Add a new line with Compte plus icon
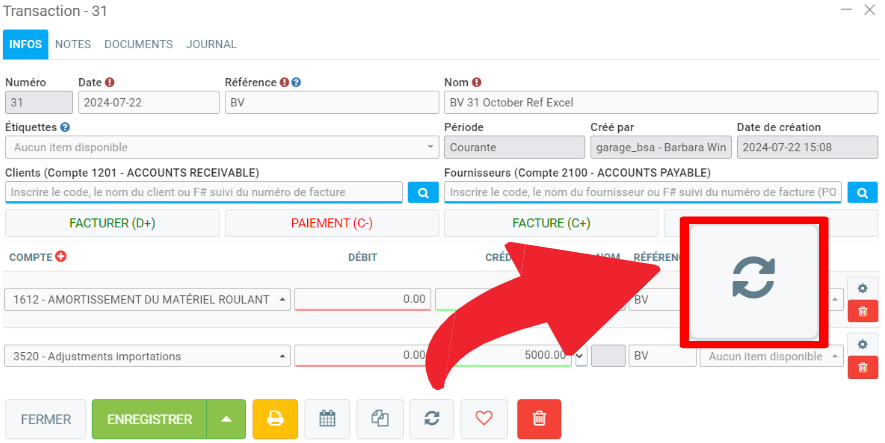The height and width of the screenshot is (443, 885). tap(61, 257)
